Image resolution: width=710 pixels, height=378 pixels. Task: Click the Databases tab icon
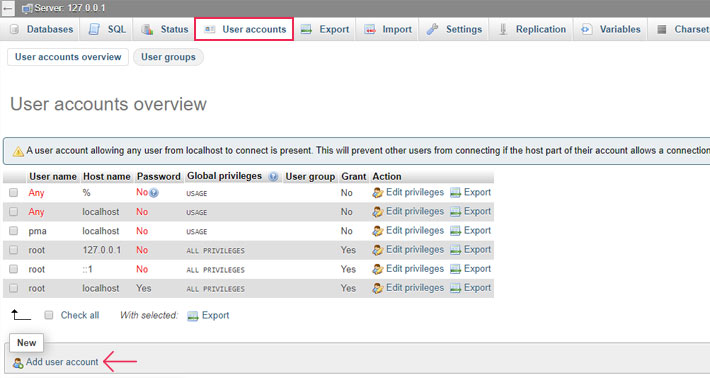pos(14,29)
